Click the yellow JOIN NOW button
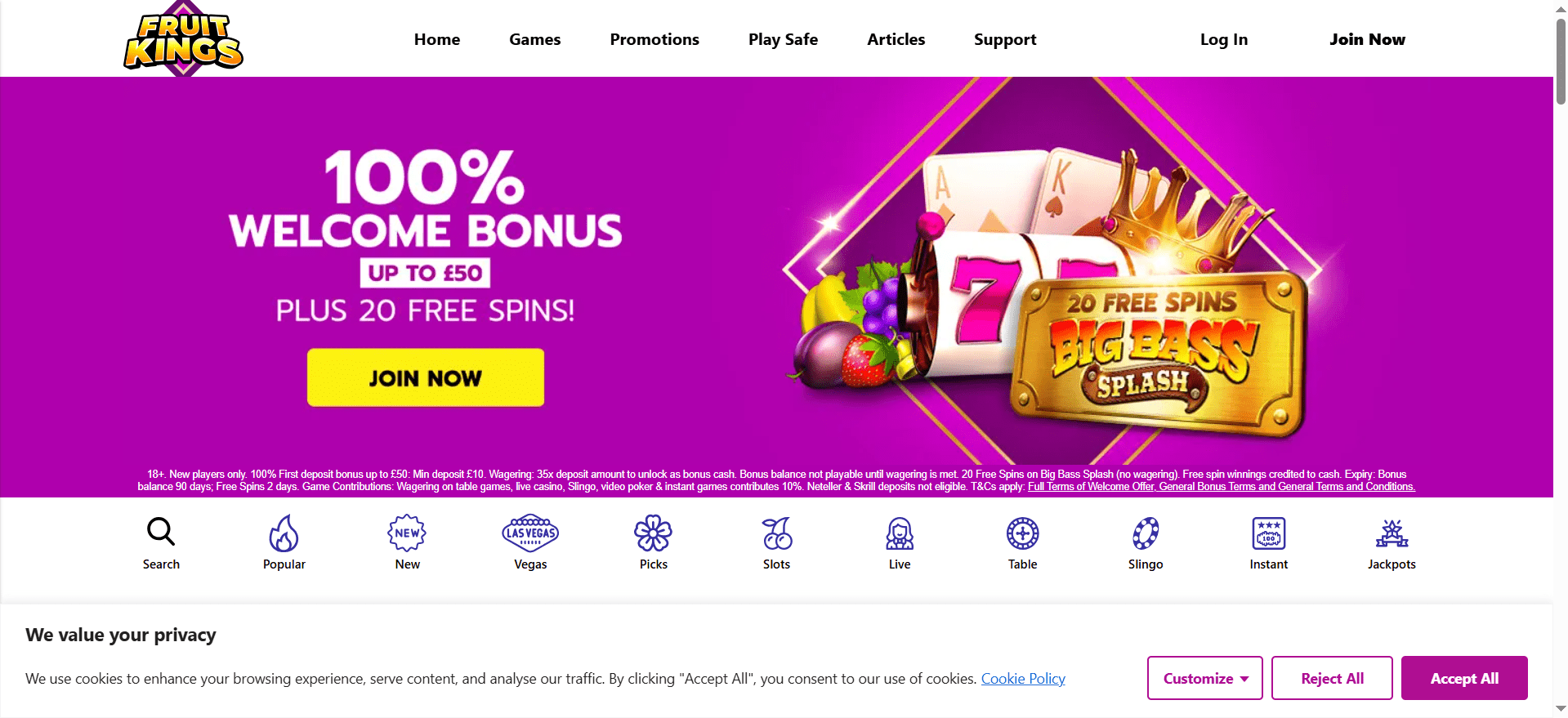The image size is (1568, 718). pos(426,377)
